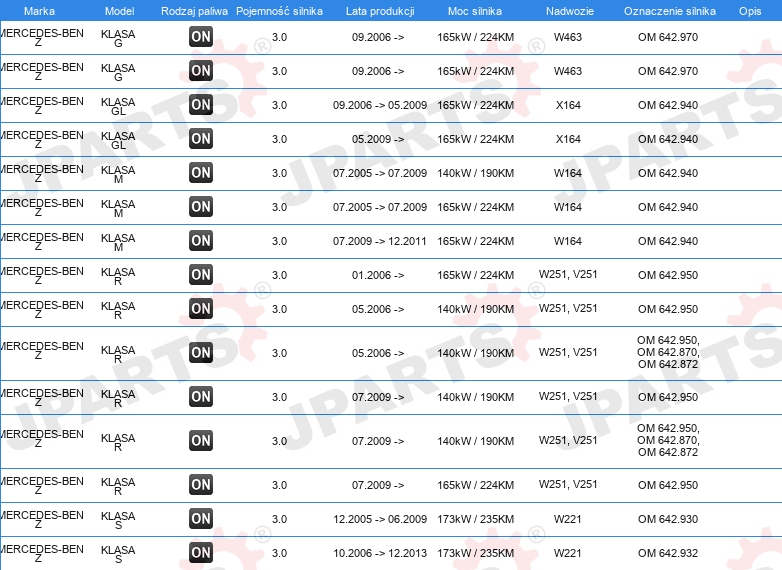Click the ON icon in the single-engine OM 642.950 05.2006 row
This screenshot has width=782, height=570.
coord(201,308)
